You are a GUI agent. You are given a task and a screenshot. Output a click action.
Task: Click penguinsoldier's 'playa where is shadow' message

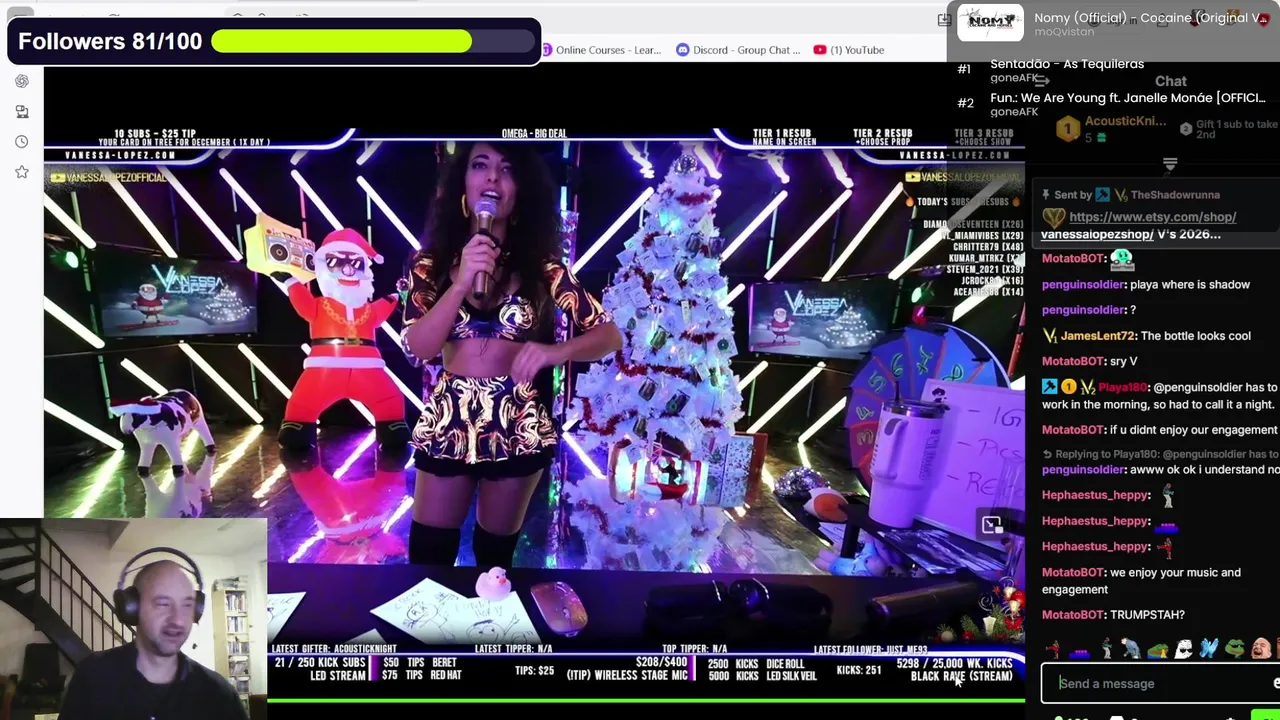click(x=1146, y=284)
